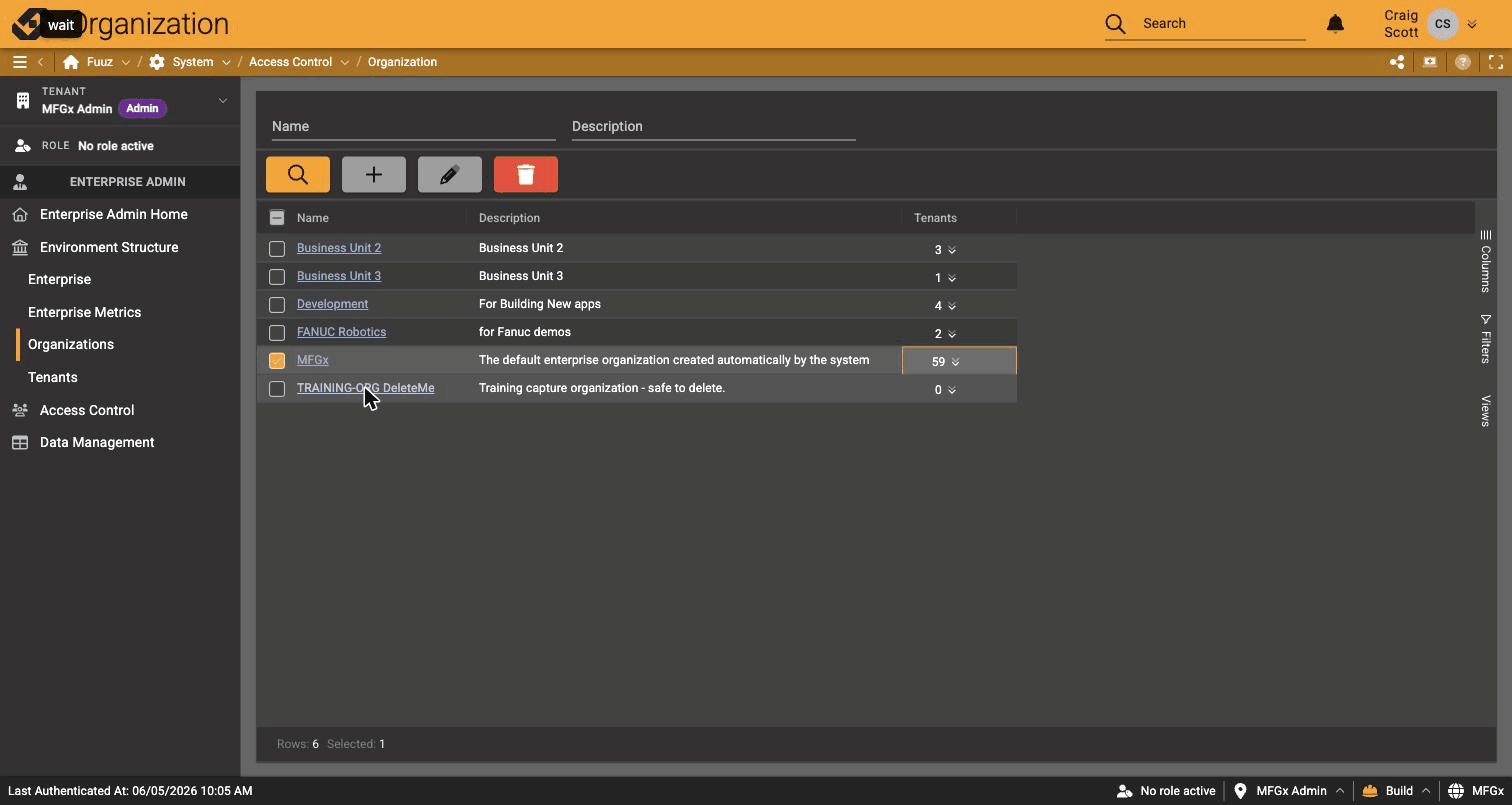This screenshot has height=805, width=1512.
Task: Click the header Search text field
Action: click(x=1223, y=23)
